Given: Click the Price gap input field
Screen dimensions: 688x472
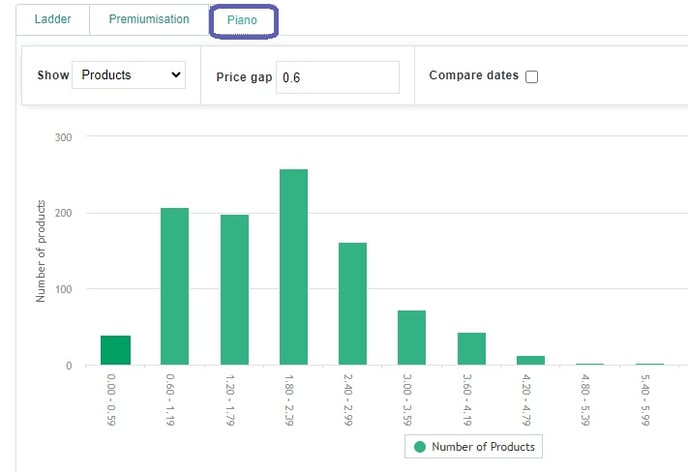Looking at the screenshot, I should (337, 78).
